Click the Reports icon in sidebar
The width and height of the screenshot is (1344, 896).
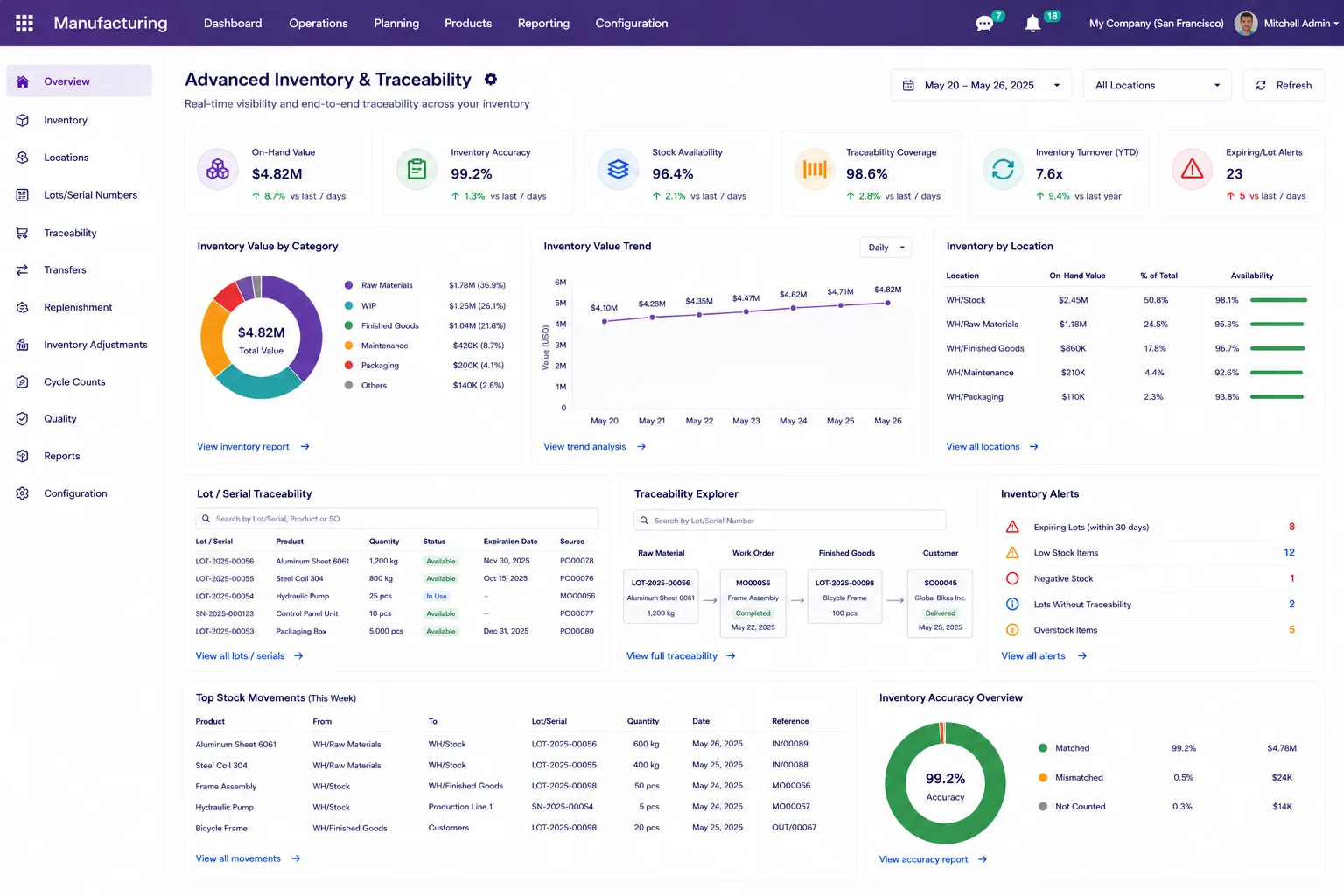pos(23,456)
